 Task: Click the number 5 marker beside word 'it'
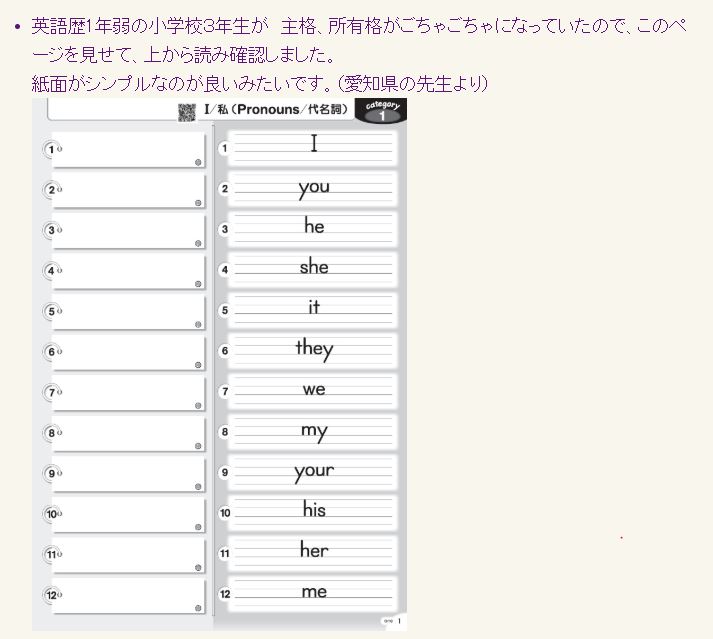225,310
